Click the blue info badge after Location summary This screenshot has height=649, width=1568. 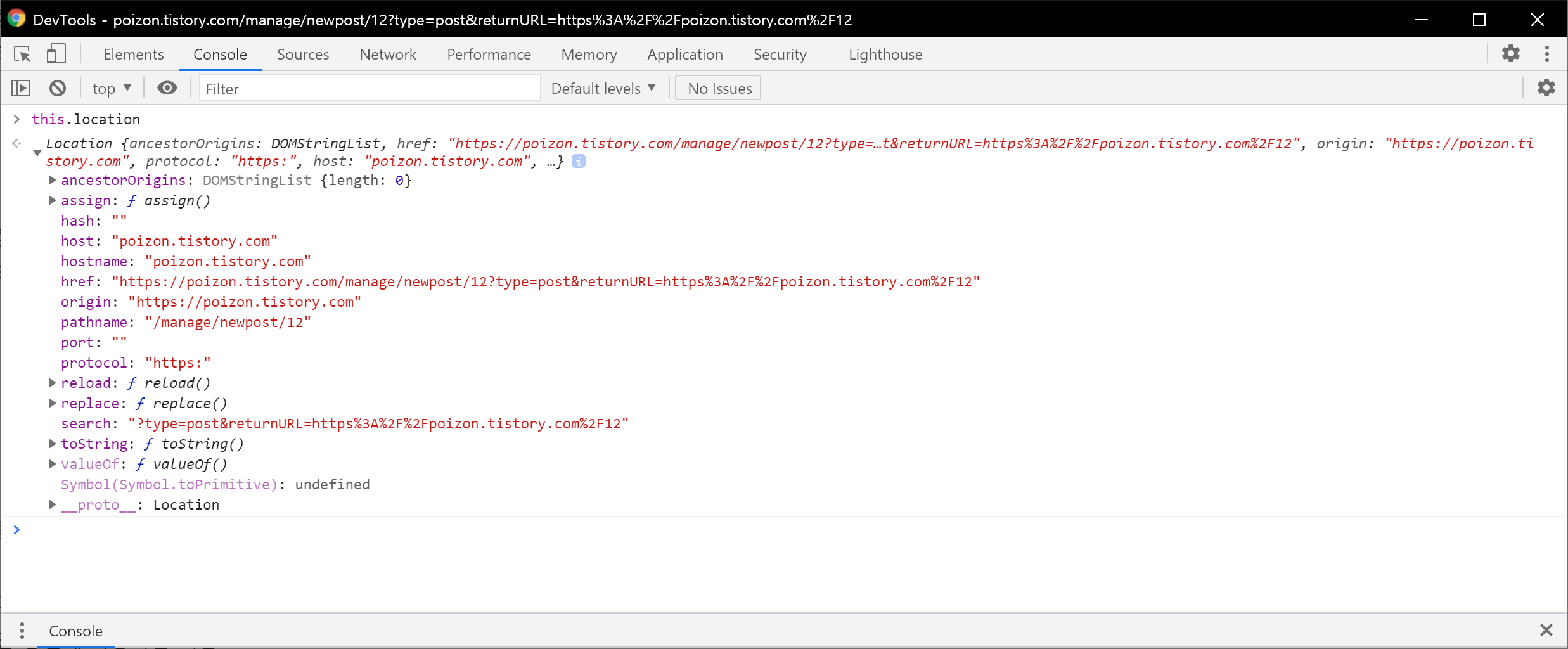(579, 162)
